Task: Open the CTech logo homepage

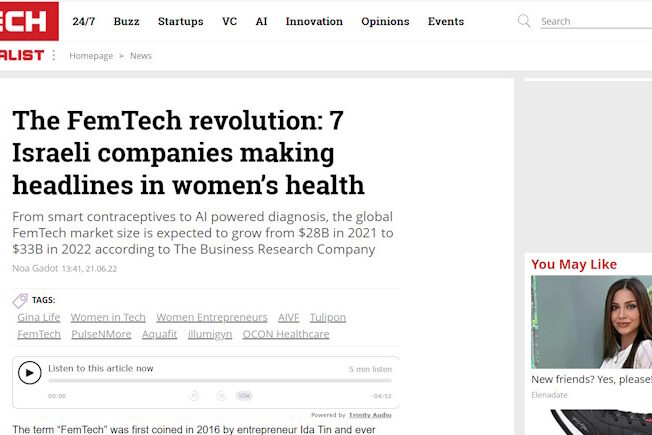Action: [28, 21]
